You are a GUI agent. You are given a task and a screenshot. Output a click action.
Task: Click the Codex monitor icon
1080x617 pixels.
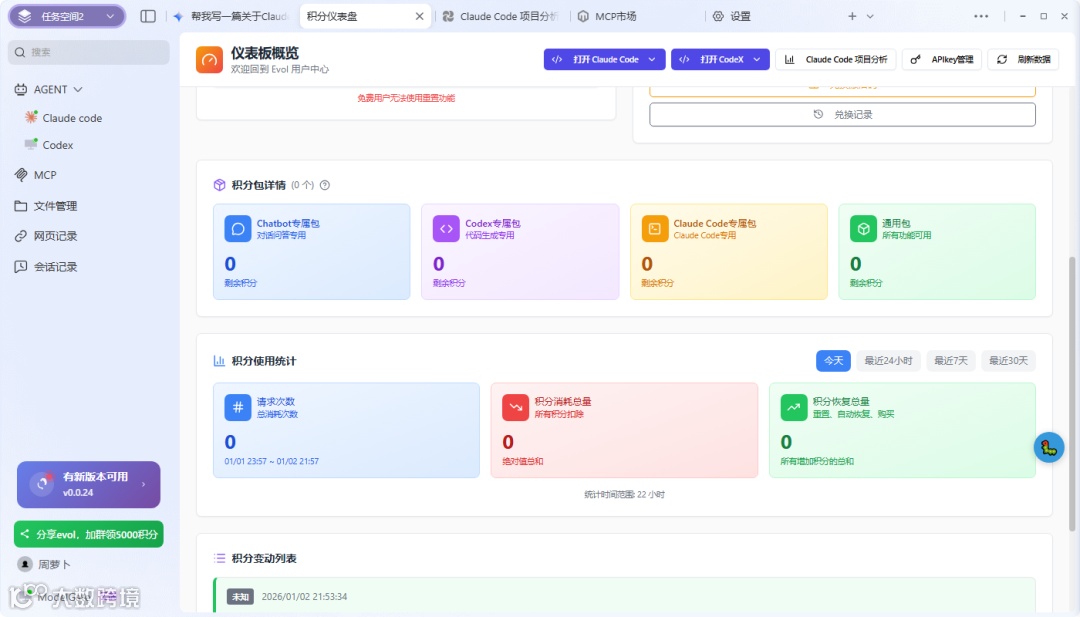click(31, 144)
